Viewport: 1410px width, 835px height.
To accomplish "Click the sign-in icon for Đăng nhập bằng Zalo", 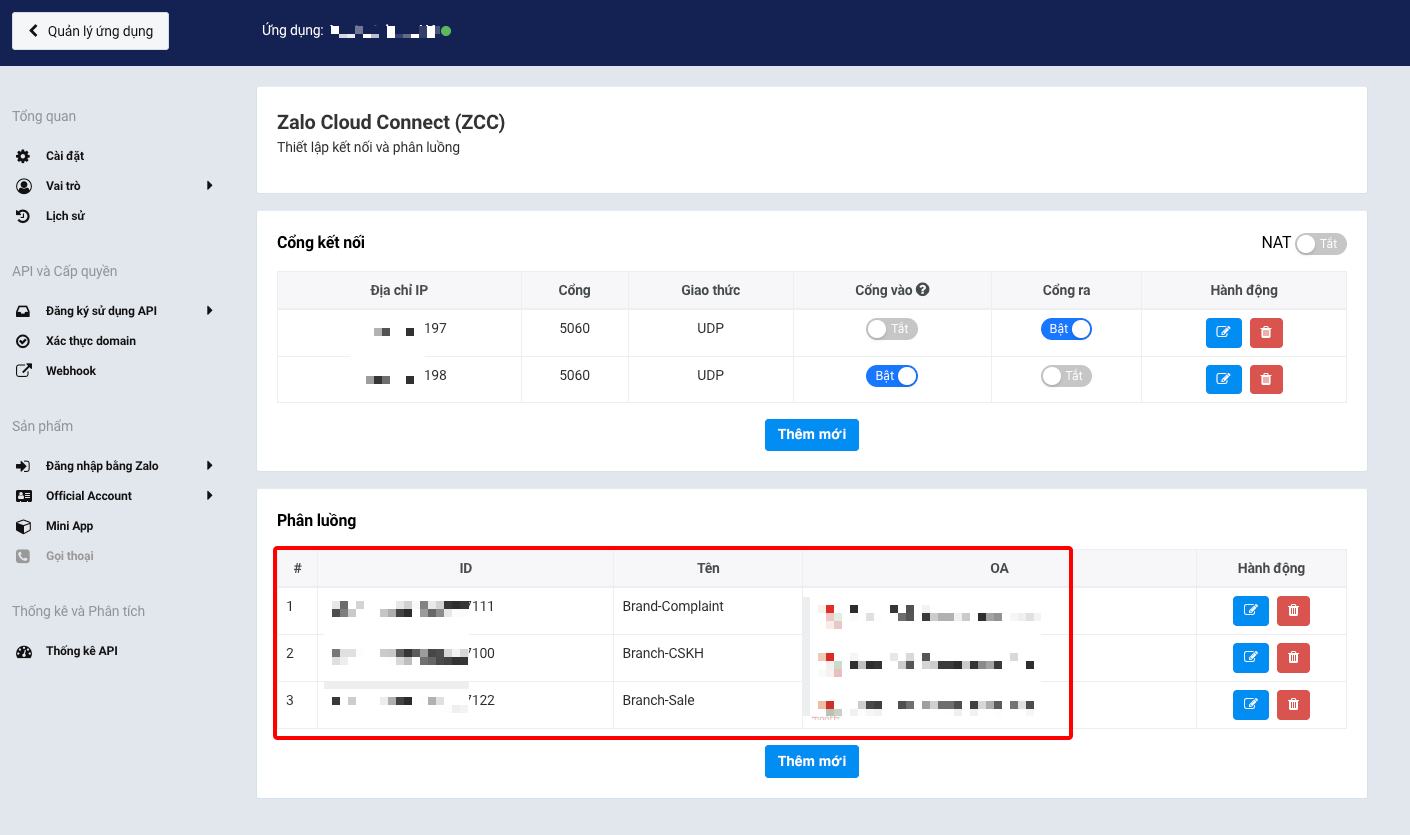I will coord(24,466).
